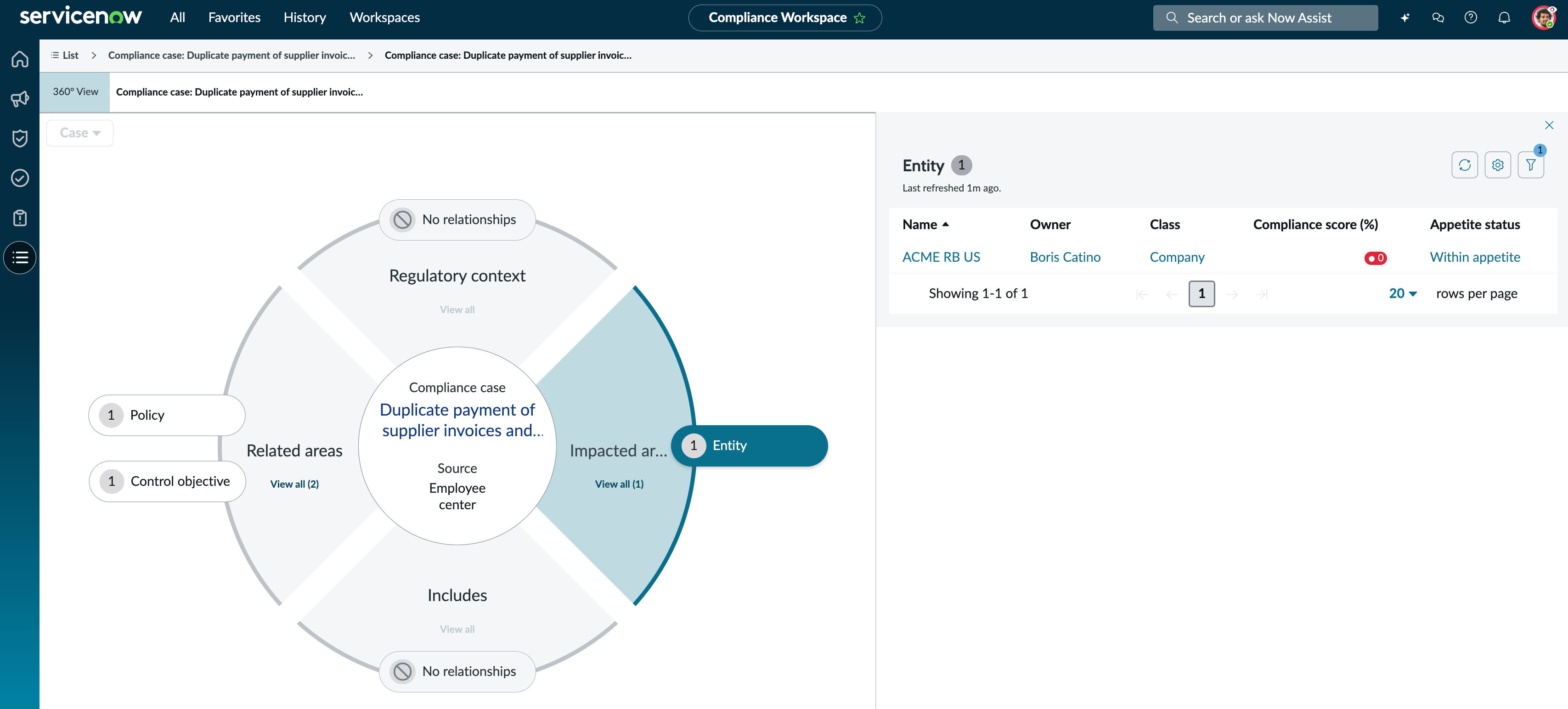
Task: Focus the Search or ask Now Assist field
Action: tap(1265, 18)
